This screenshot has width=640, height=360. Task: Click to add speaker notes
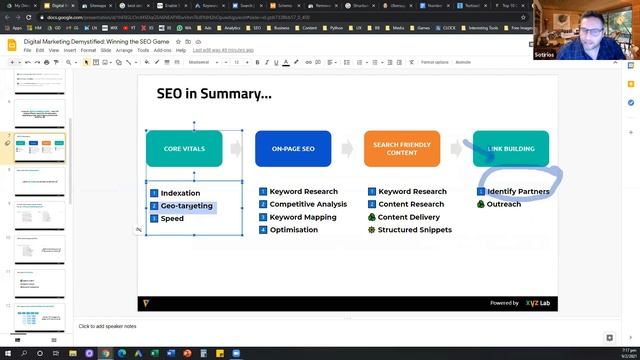click(x=107, y=326)
